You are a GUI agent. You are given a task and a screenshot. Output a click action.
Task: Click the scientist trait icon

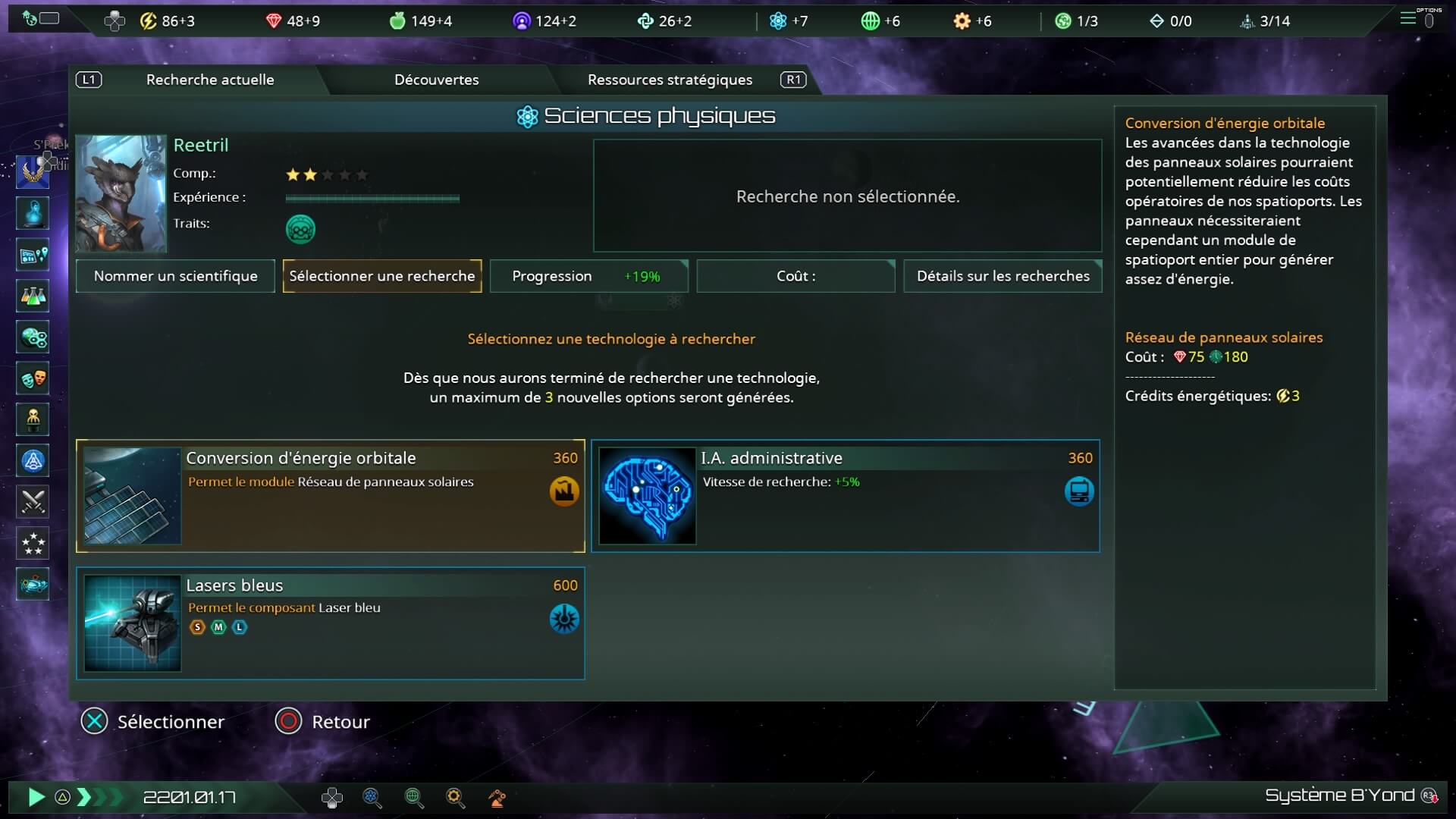click(x=300, y=229)
